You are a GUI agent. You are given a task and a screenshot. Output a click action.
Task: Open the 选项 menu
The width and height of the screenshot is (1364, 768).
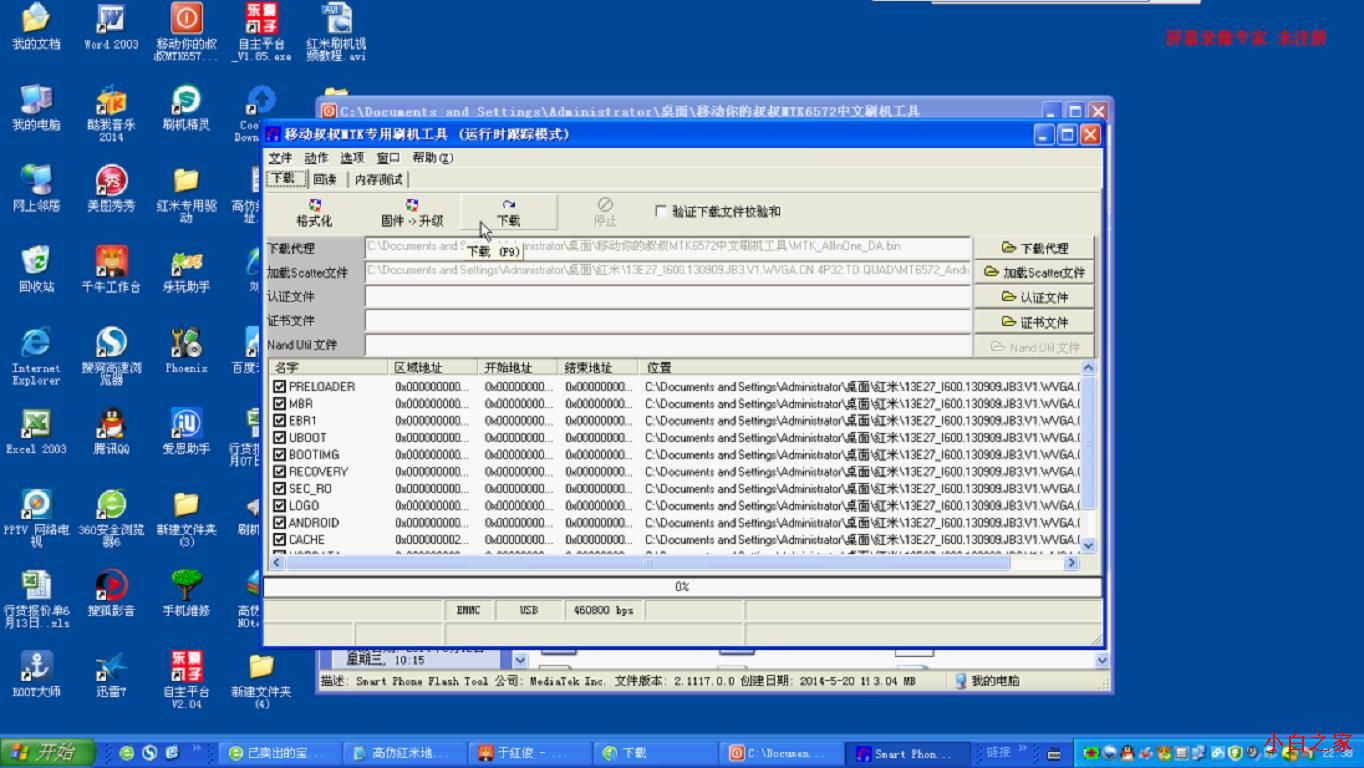click(352, 158)
